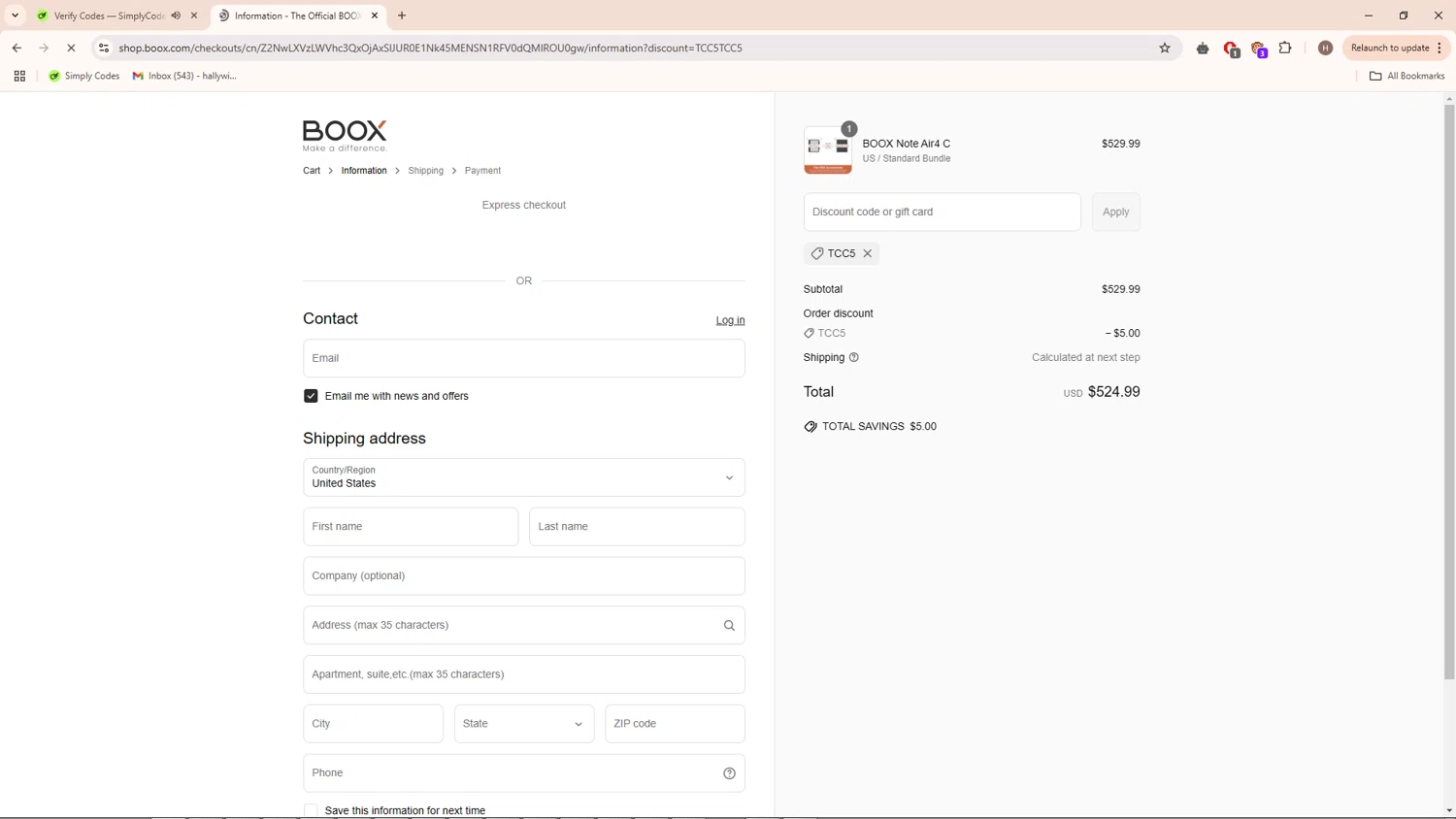Click the Log in link
The image size is (1456, 819).
(730, 320)
